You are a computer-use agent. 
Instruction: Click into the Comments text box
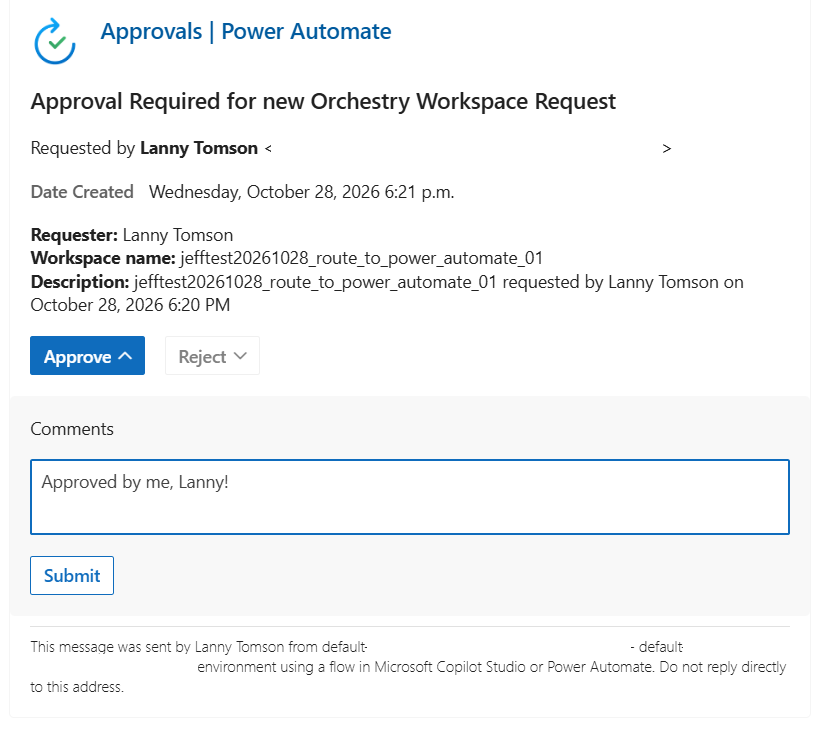pos(410,497)
